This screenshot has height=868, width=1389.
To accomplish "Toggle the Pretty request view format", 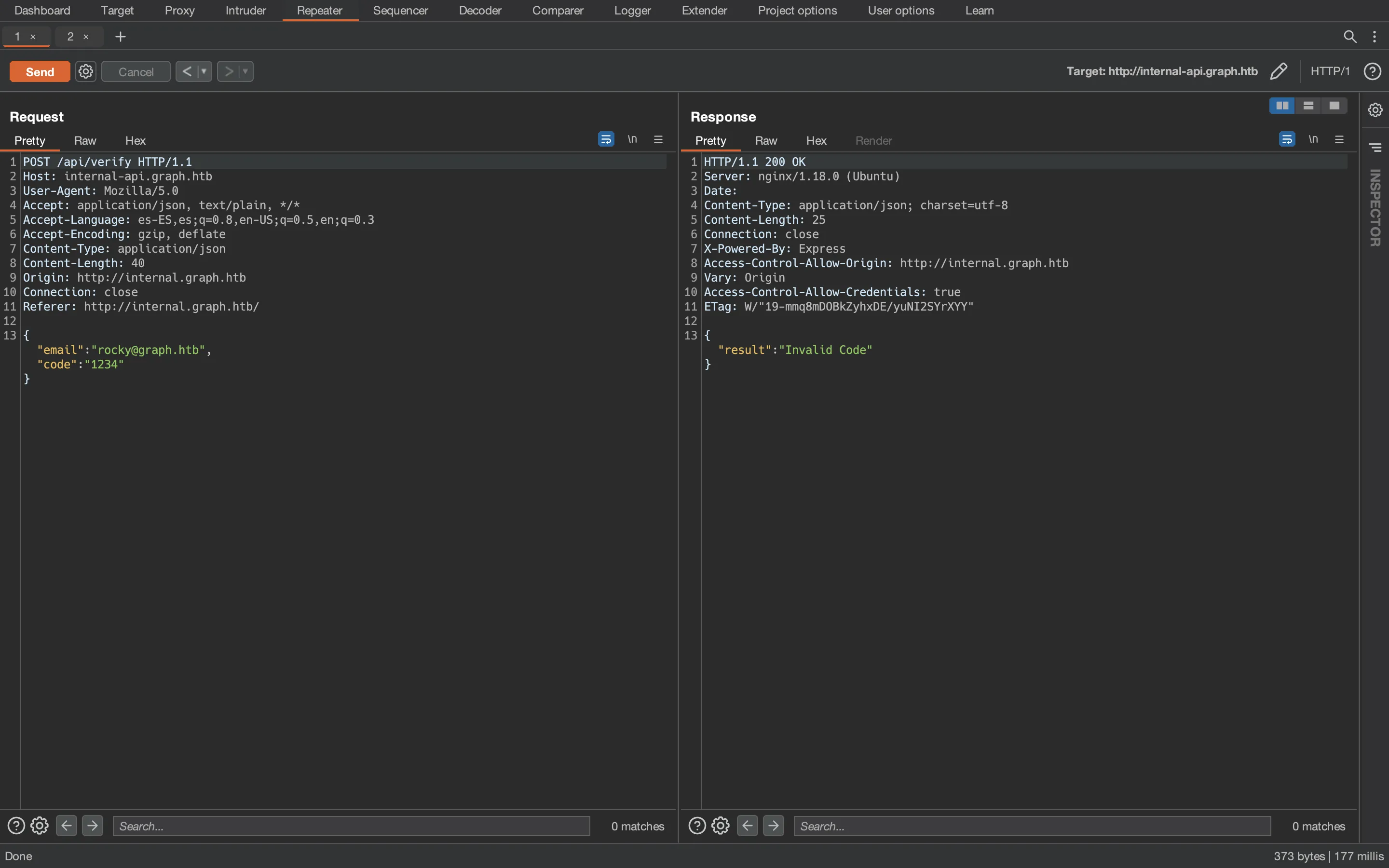I will (x=30, y=140).
